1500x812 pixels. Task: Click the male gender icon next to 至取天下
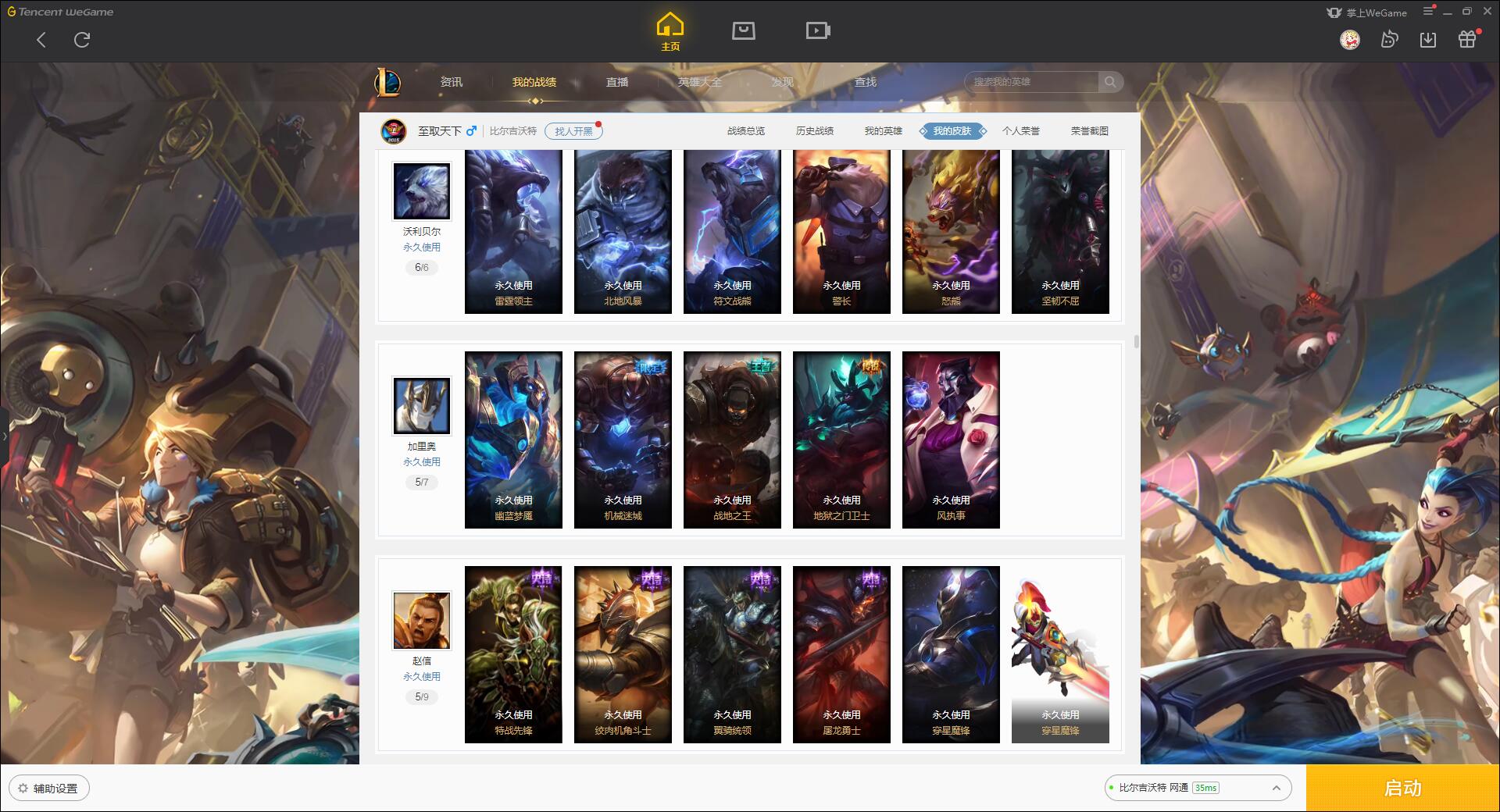pos(471,131)
